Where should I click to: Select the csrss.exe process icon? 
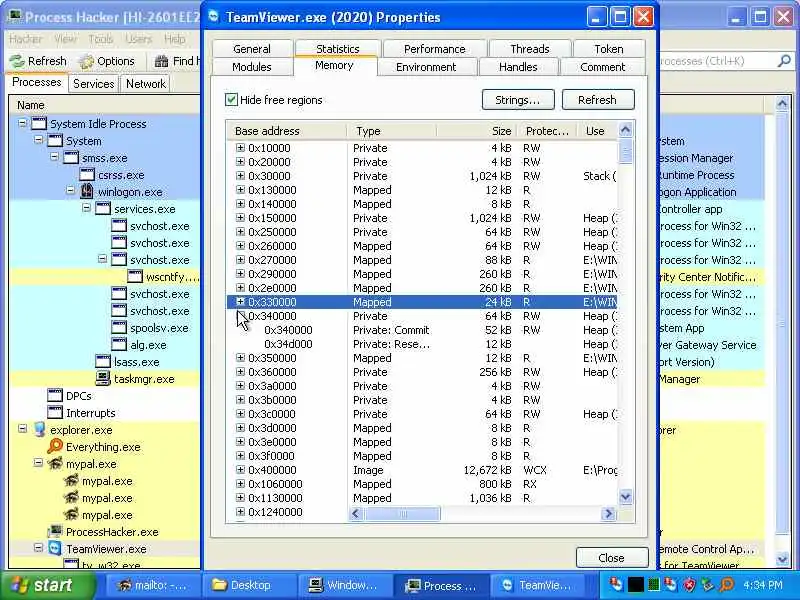click(87, 175)
